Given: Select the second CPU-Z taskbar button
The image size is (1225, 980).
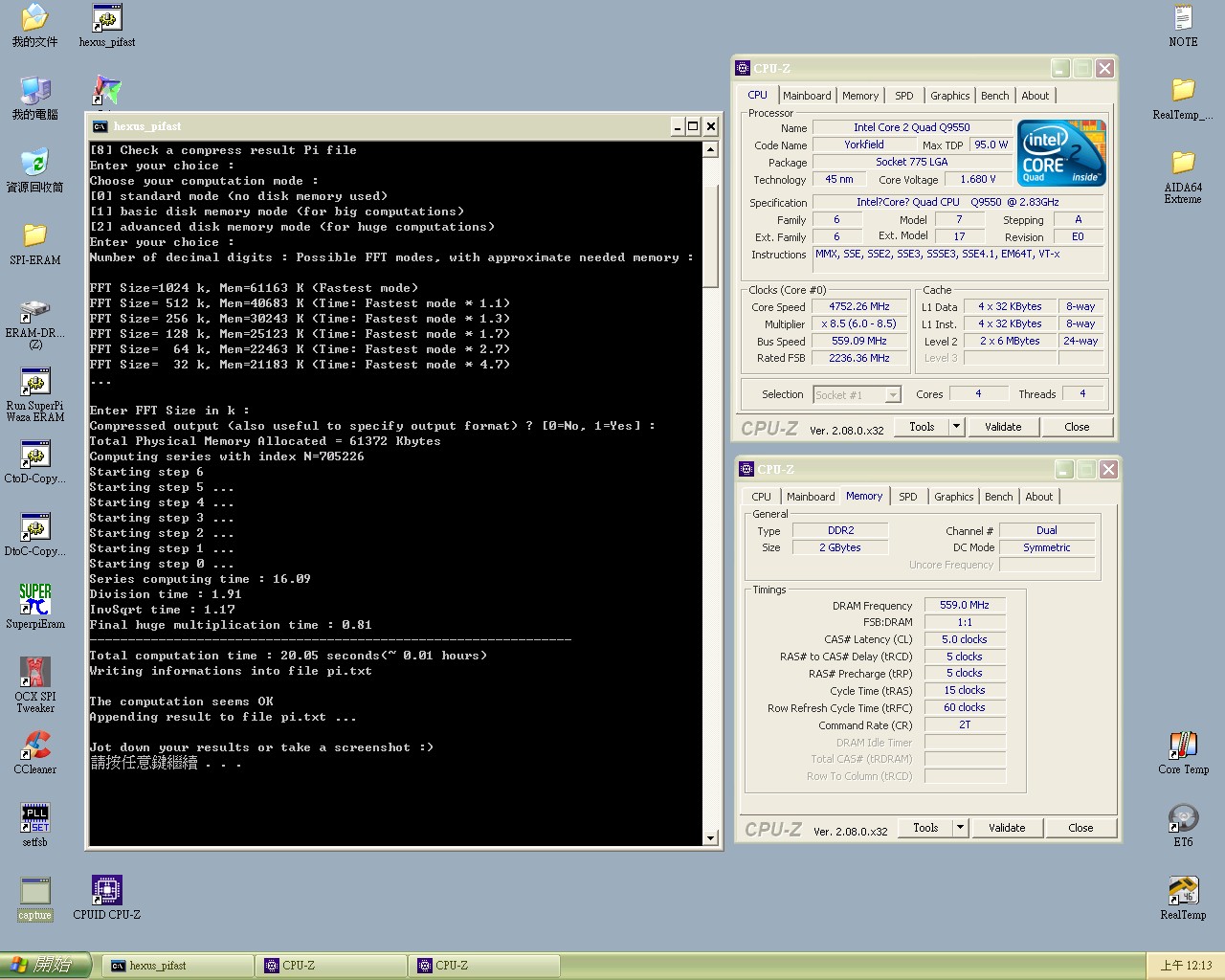Looking at the screenshot, I should pyautogui.click(x=484, y=966).
